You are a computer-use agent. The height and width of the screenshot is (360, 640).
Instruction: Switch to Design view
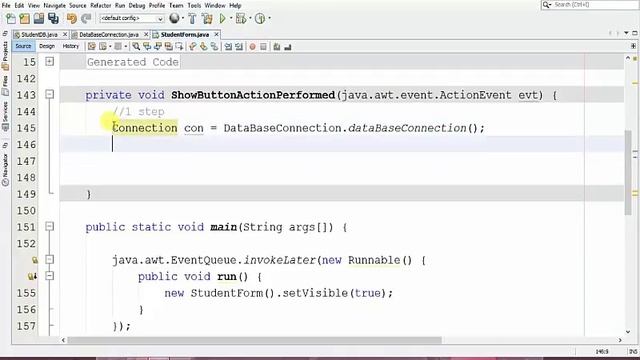click(47, 46)
